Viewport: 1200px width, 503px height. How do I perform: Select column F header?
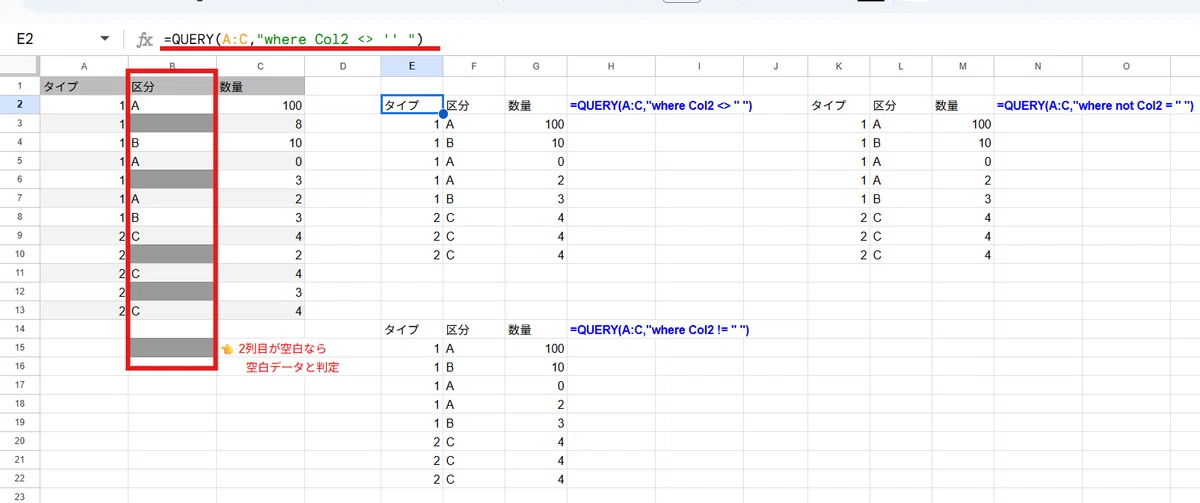click(474, 66)
